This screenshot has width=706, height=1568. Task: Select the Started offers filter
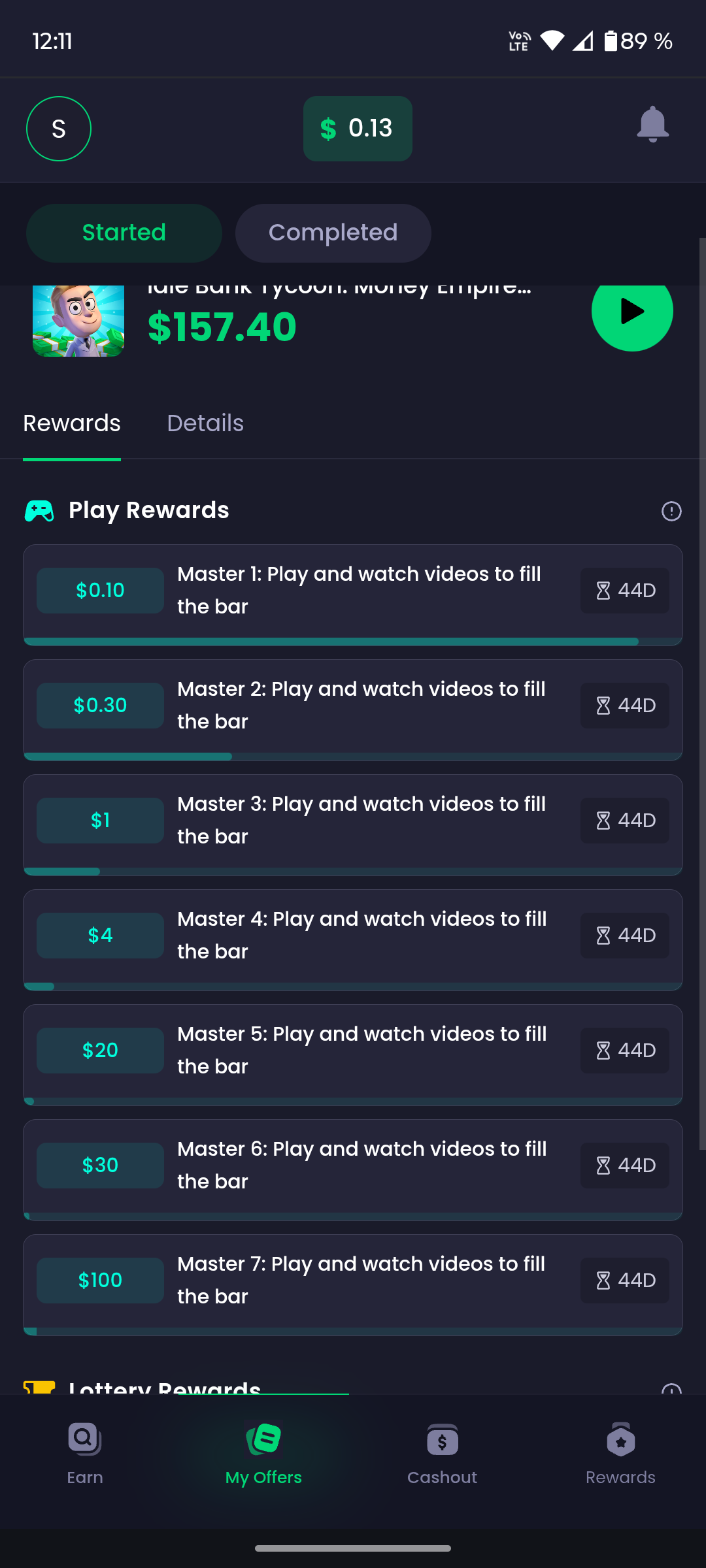(124, 233)
